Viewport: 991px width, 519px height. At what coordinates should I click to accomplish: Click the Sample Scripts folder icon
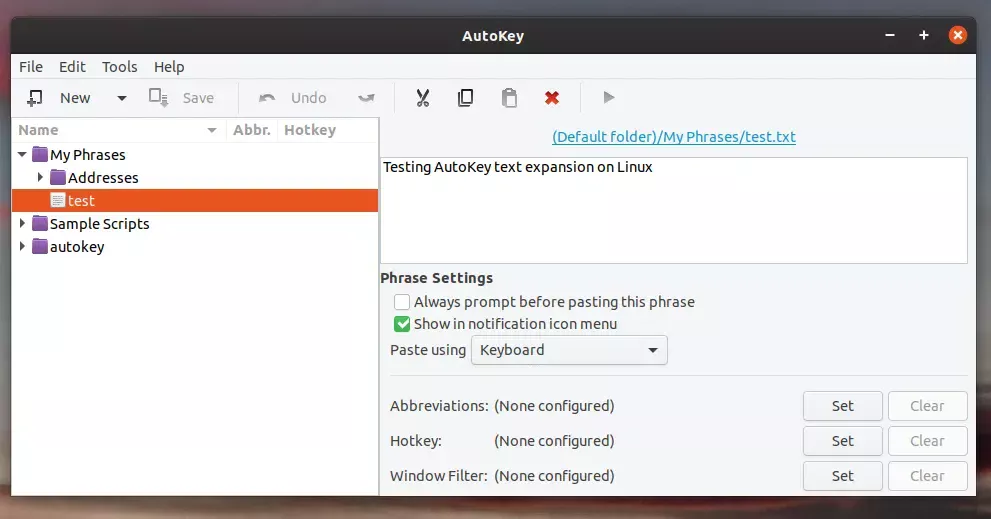pyautogui.click(x=40, y=223)
